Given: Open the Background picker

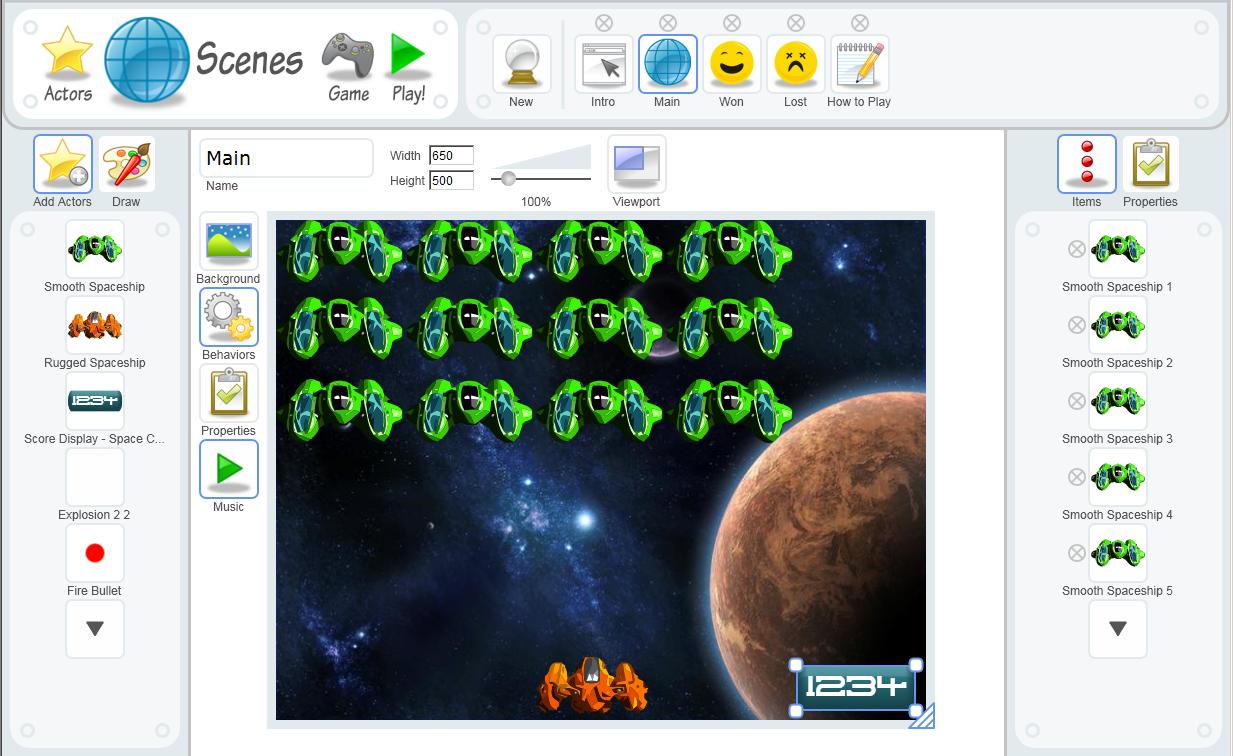Looking at the screenshot, I should [228, 241].
